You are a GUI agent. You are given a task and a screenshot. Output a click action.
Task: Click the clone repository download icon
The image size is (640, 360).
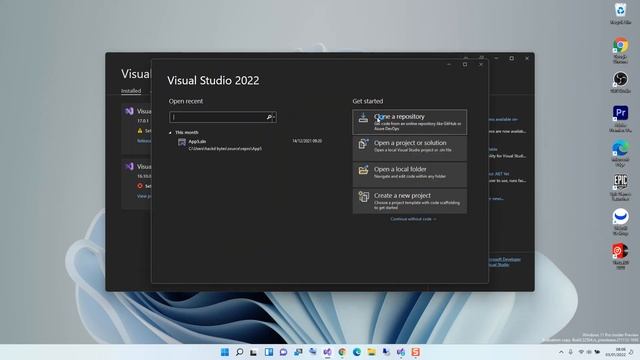(x=363, y=118)
